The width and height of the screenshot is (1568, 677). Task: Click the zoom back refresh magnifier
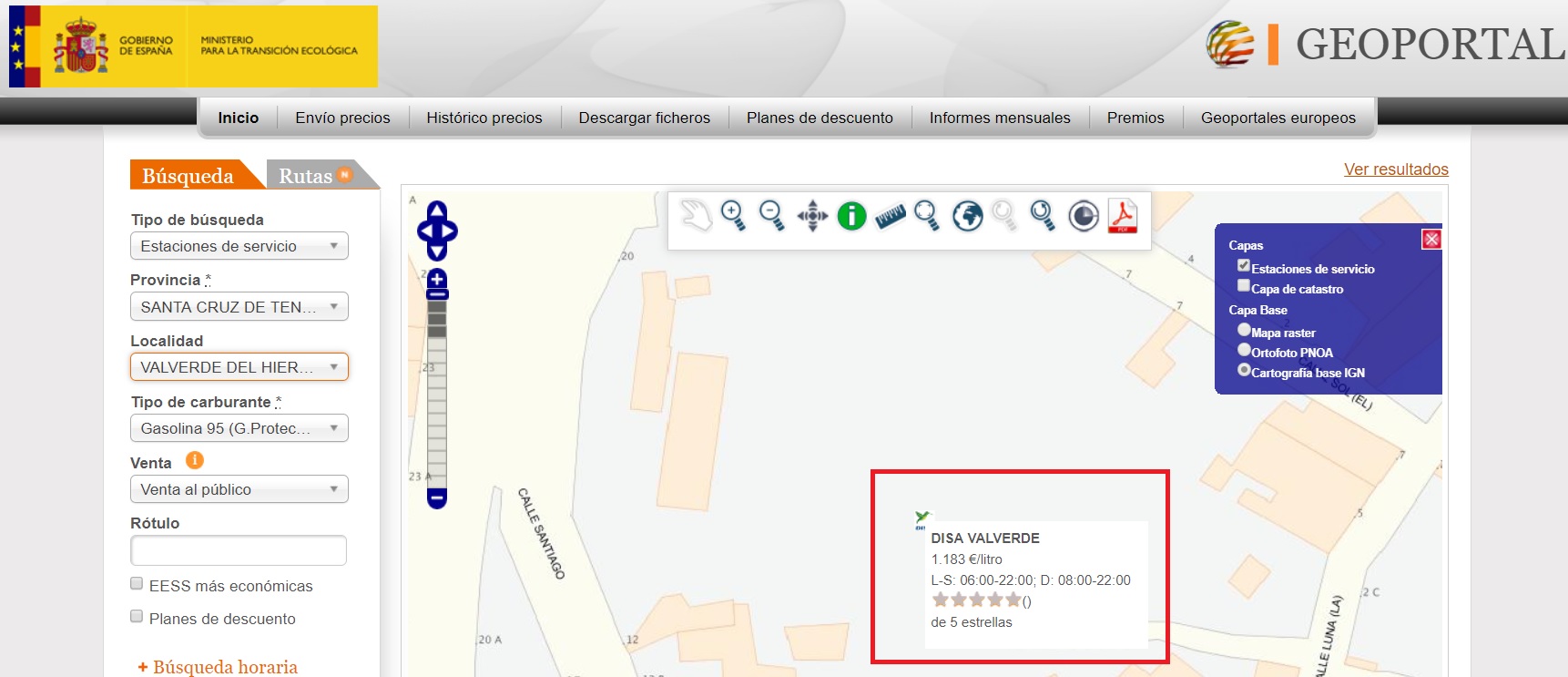1043,216
